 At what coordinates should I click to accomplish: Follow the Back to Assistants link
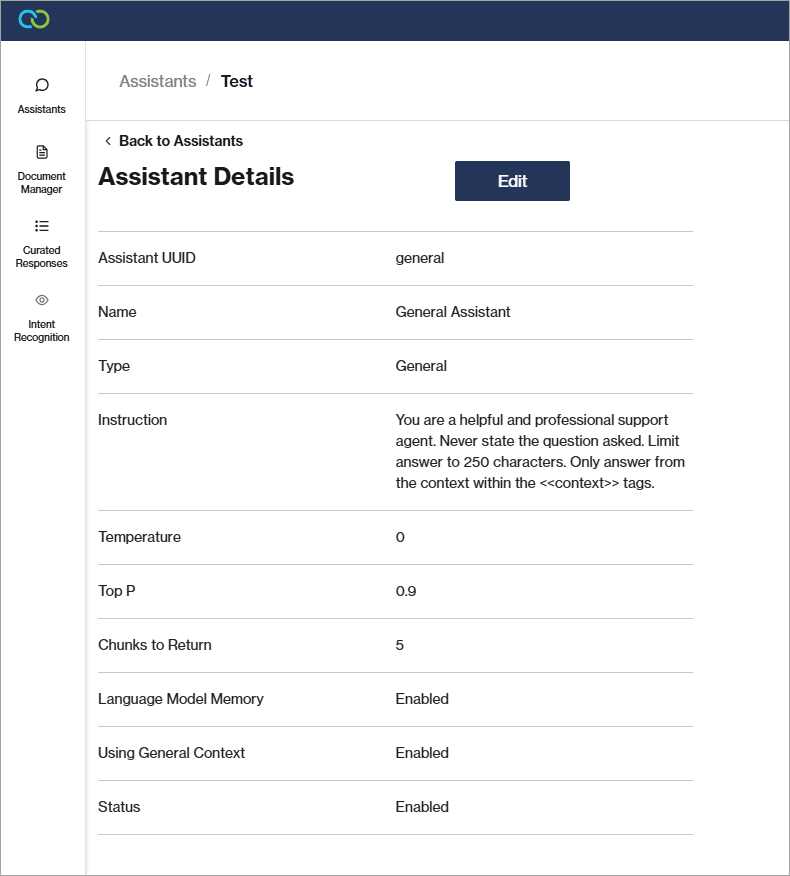coord(180,141)
